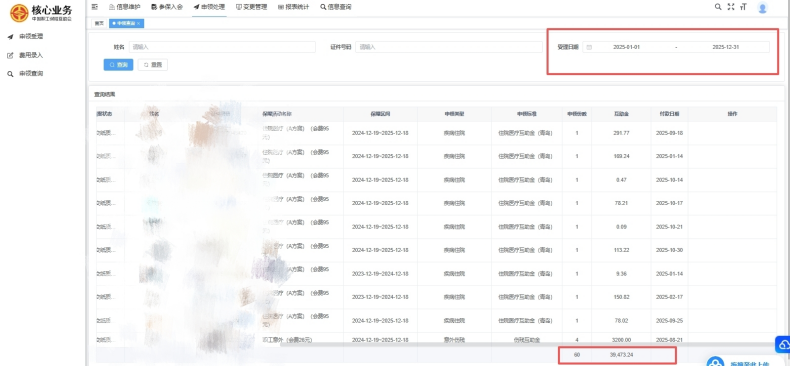Click the 拖拽至此上传 upload widget icon
The width and height of the screenshot is (790, 366).
point(715,361)
